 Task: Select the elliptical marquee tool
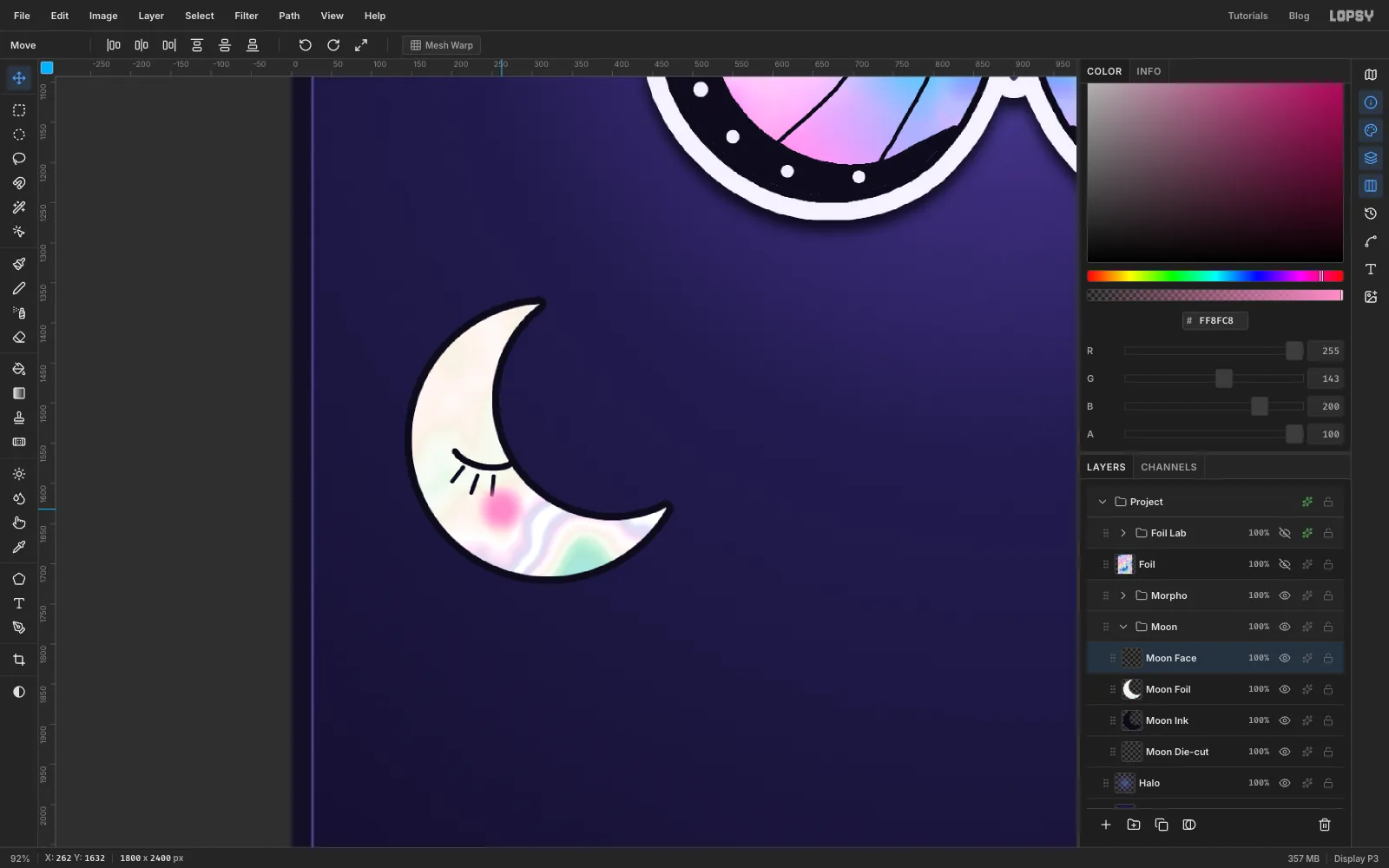tap(19, 135)
